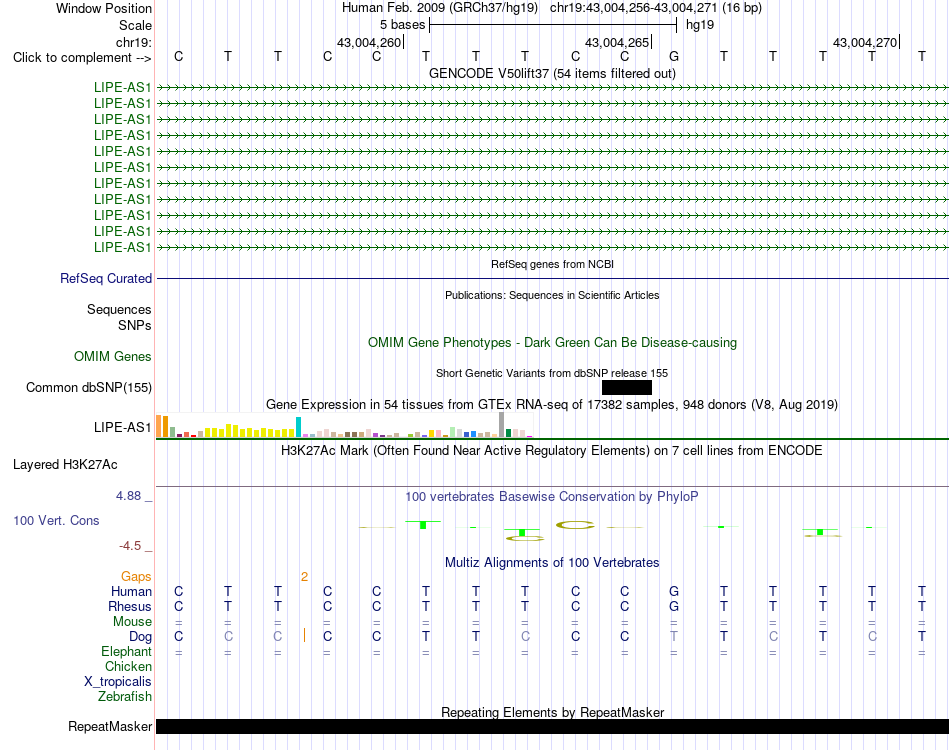Open 'Repeating Elements by RepeatMasker' track title
950x750 pixels.
click(x=552, y=712)
